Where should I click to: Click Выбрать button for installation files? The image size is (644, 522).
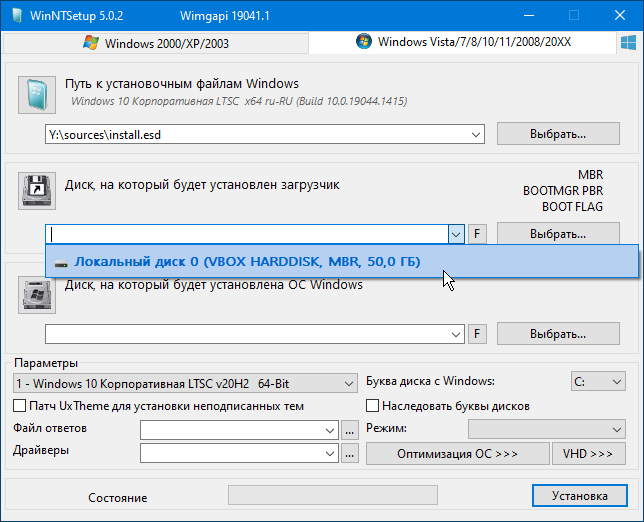tap(558, 133)
